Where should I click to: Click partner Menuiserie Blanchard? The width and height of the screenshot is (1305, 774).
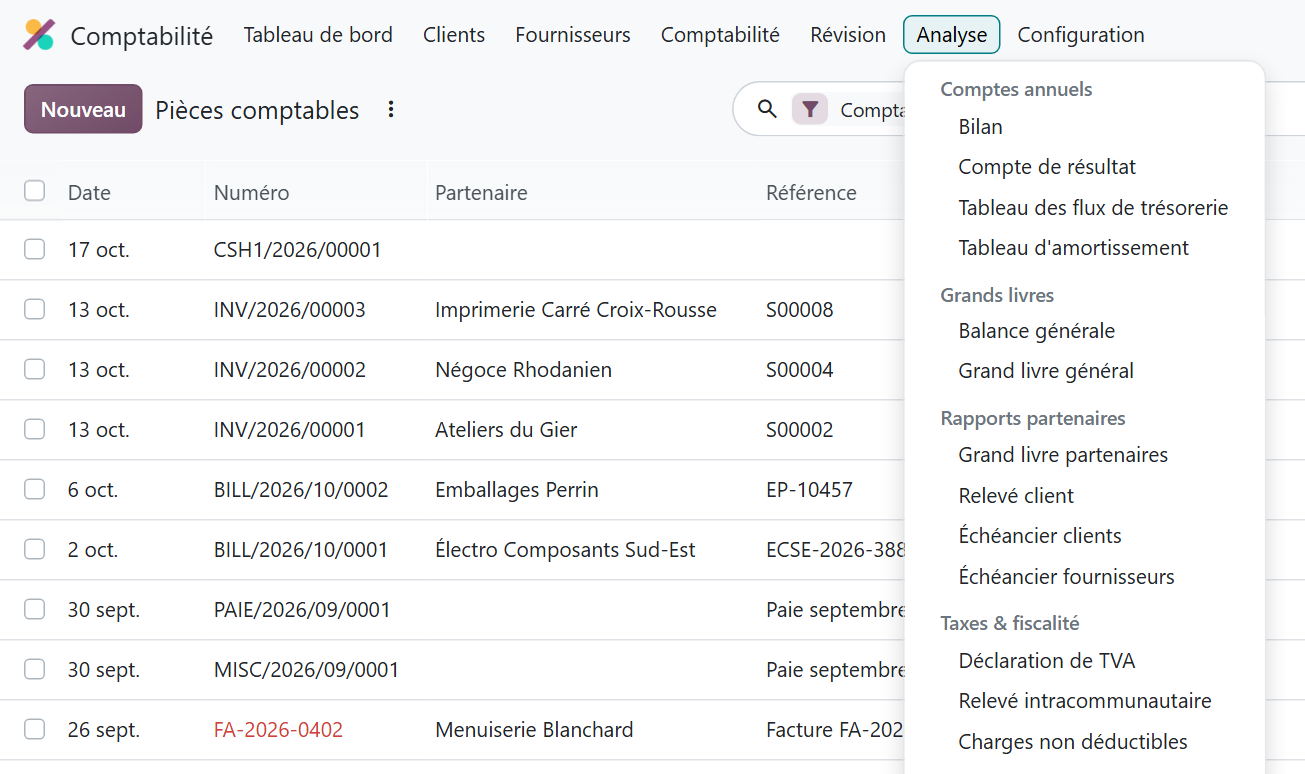point(534,730)
